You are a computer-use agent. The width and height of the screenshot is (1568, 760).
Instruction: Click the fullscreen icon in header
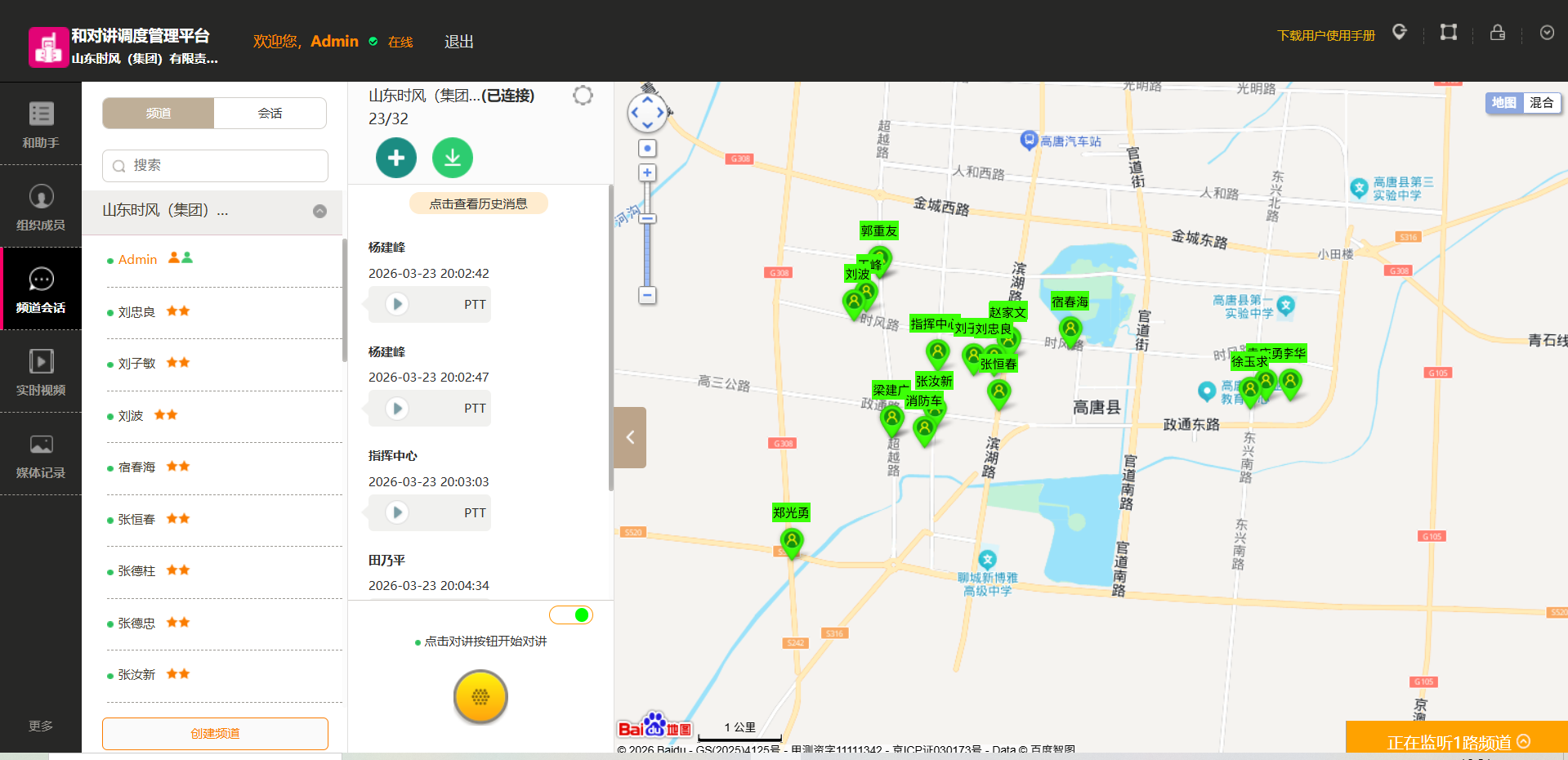coord(1448,33)
